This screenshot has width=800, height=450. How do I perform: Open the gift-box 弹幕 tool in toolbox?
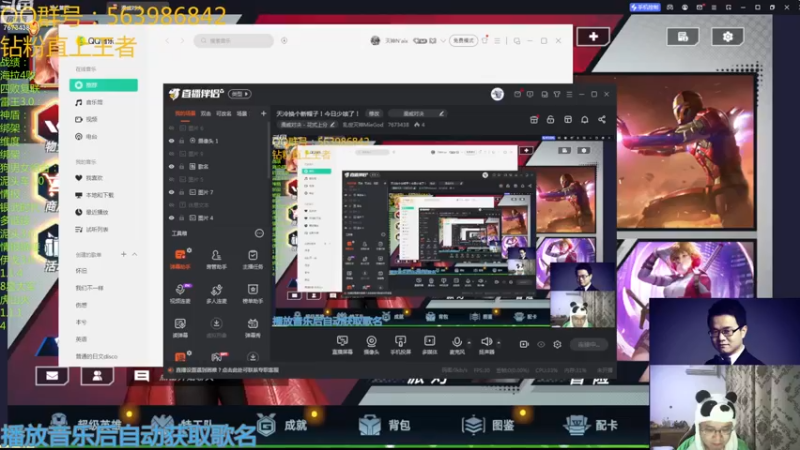253,328
